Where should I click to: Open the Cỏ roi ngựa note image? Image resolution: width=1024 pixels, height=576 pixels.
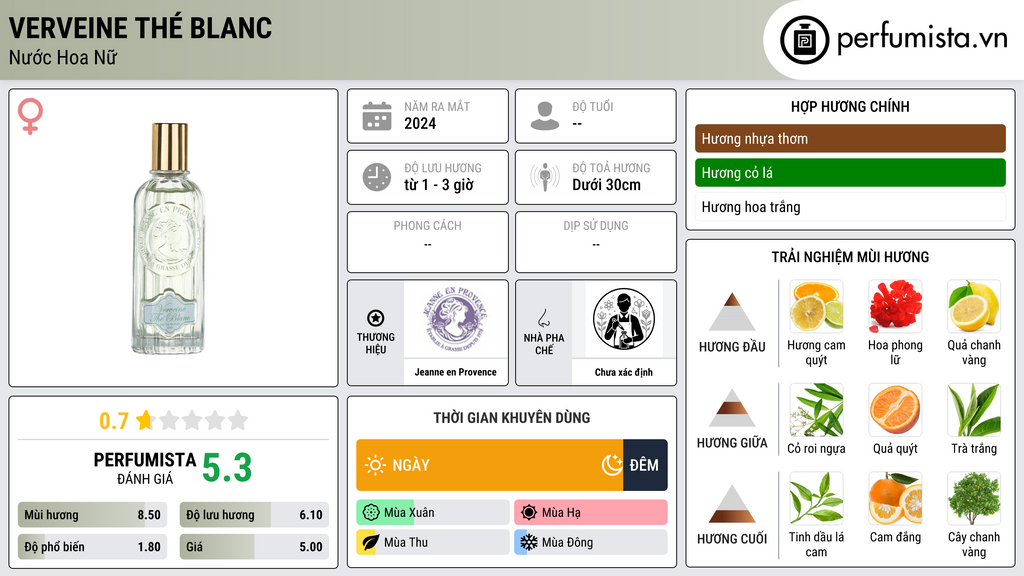816,409
